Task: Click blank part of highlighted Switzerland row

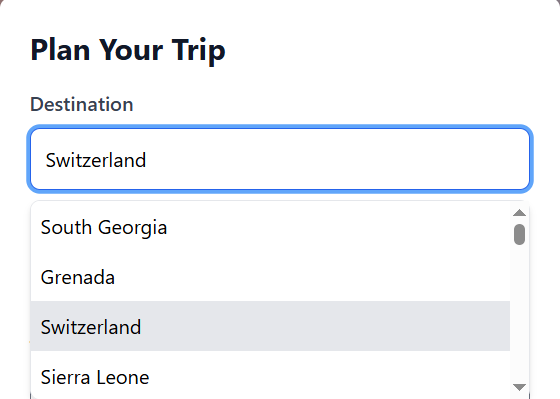Action: click(x=325, y=326)
